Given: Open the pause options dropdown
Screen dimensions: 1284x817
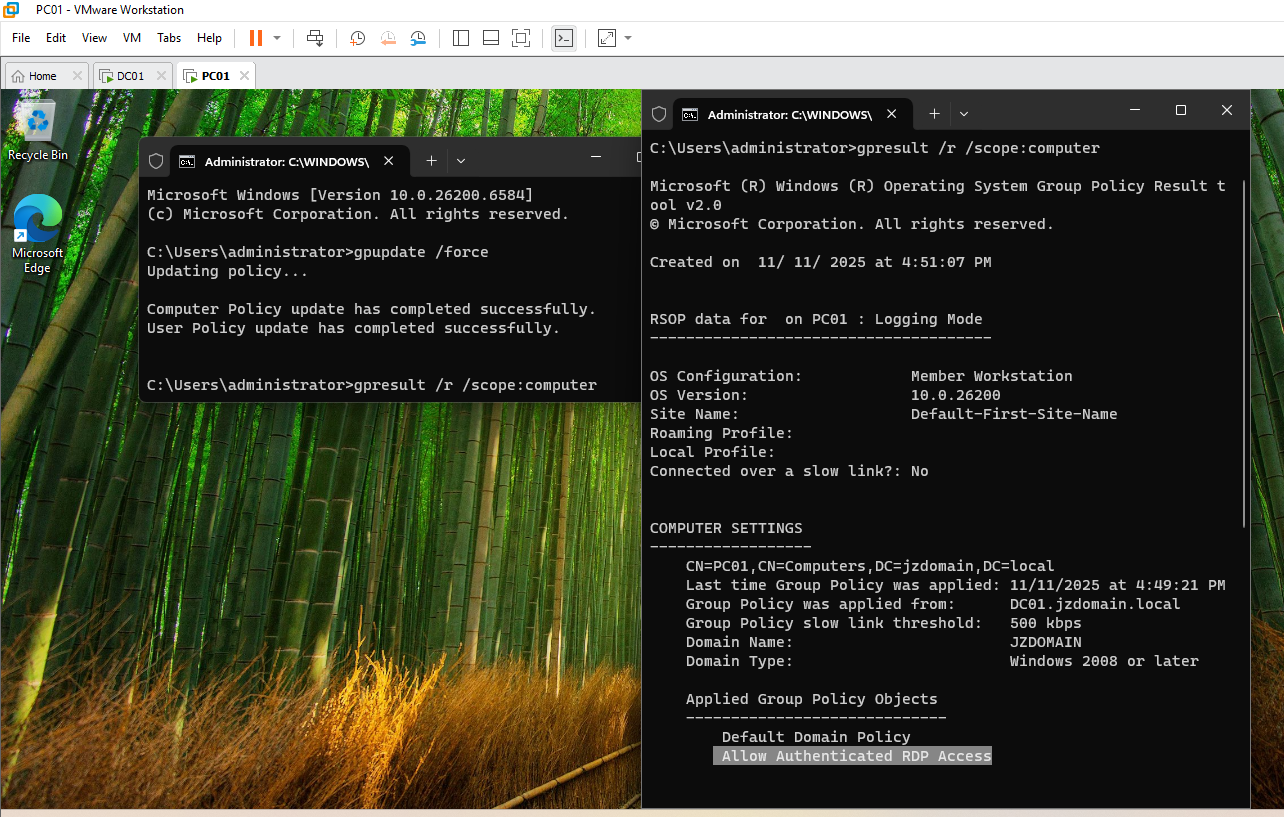Looking at the screenshot, I should (x=277, y=38).
